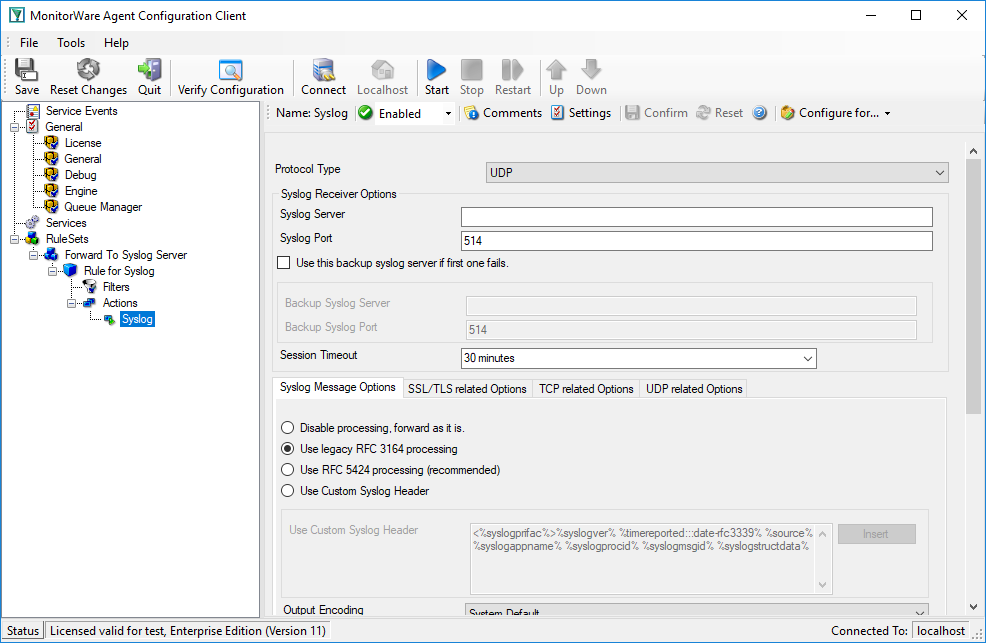Click the scrollbar up arrow in main panel
The height and width of the screenshot is (643, 986).
[973, 151]
